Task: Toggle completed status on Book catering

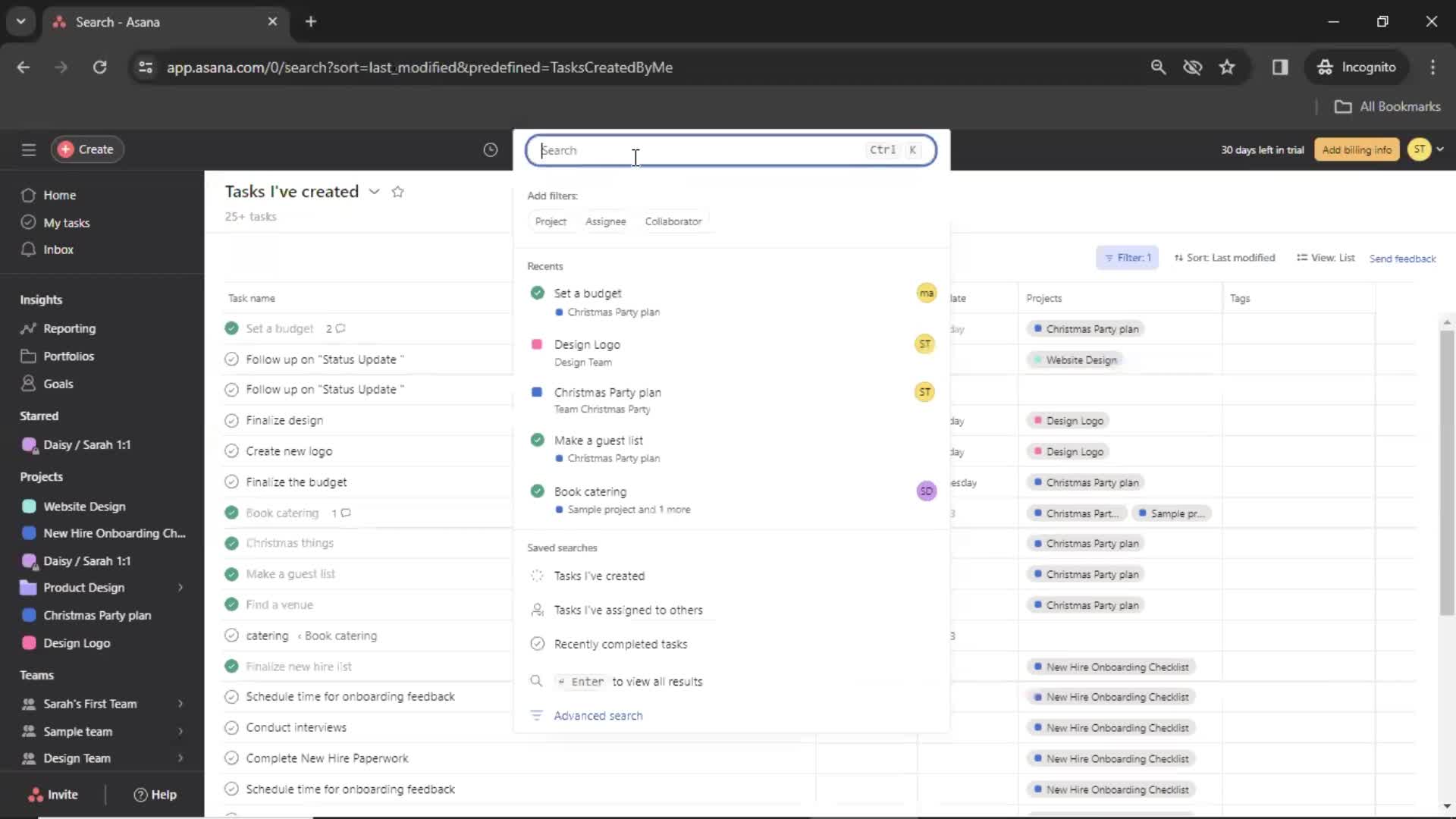Action: click(x=537, y=491)
